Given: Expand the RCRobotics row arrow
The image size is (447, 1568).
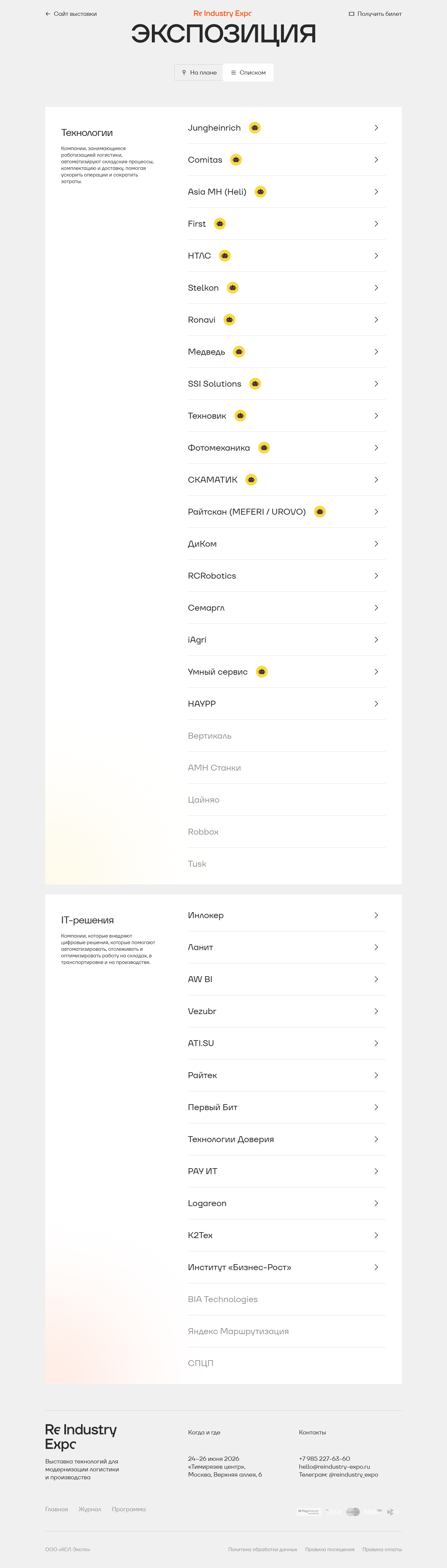Looking at the screenshot, I should pos(376,576).
